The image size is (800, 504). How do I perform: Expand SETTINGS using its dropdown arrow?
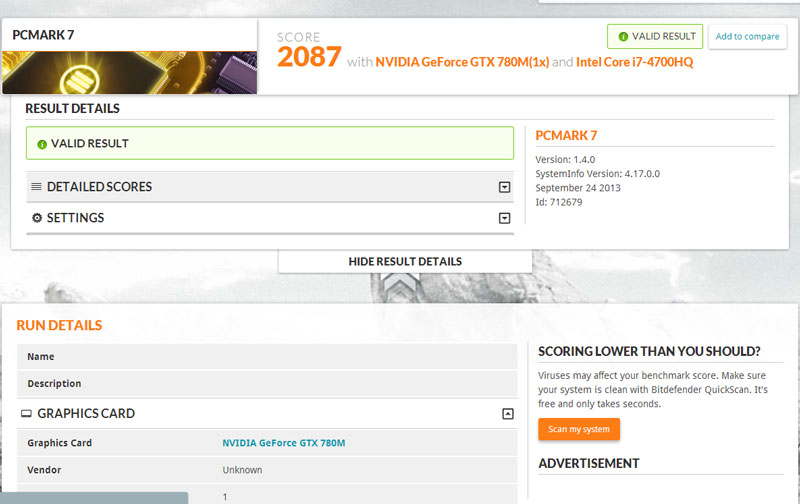[x=505, y=218]
